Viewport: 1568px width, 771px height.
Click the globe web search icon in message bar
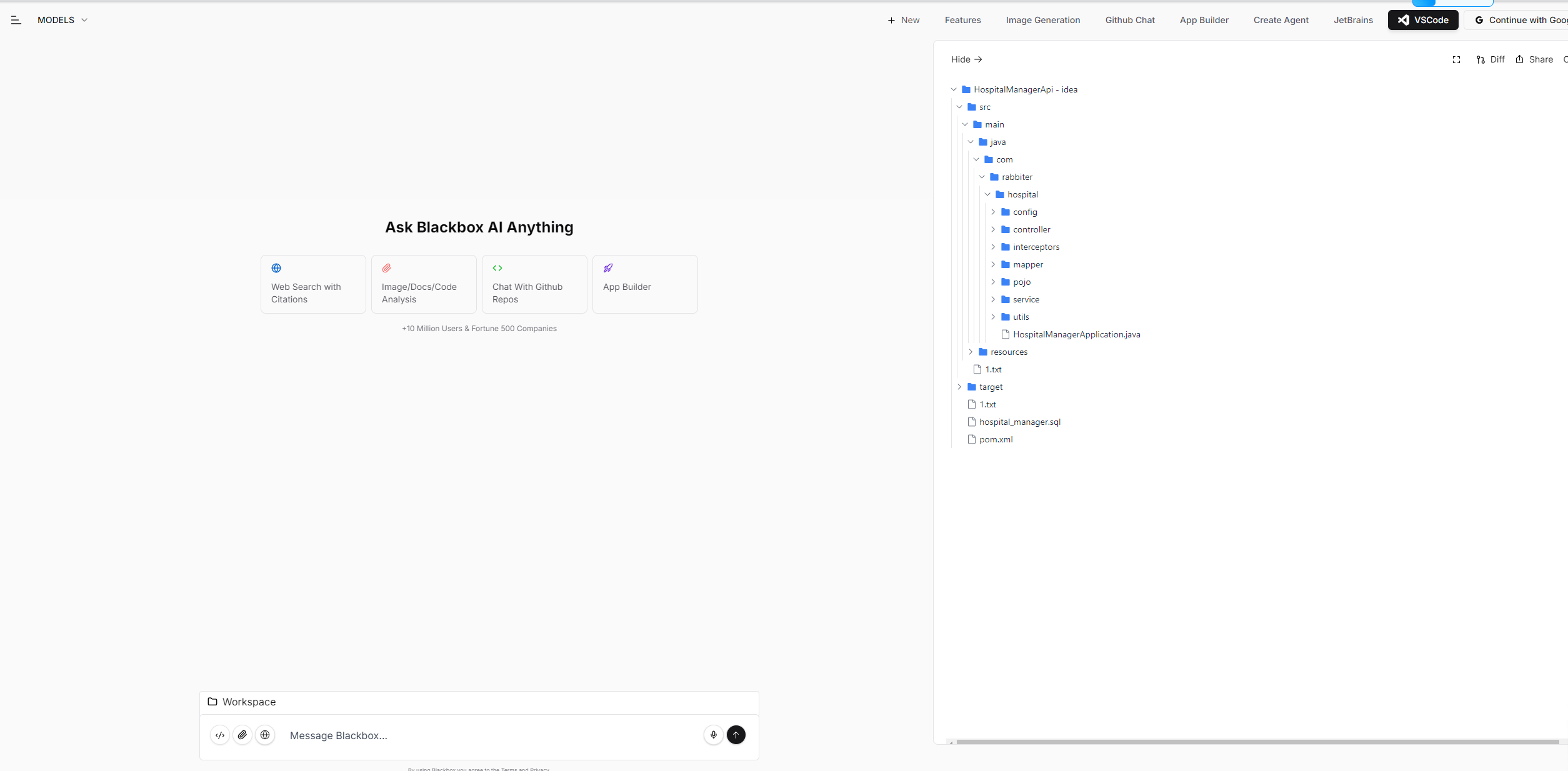(x=265, y=735)
